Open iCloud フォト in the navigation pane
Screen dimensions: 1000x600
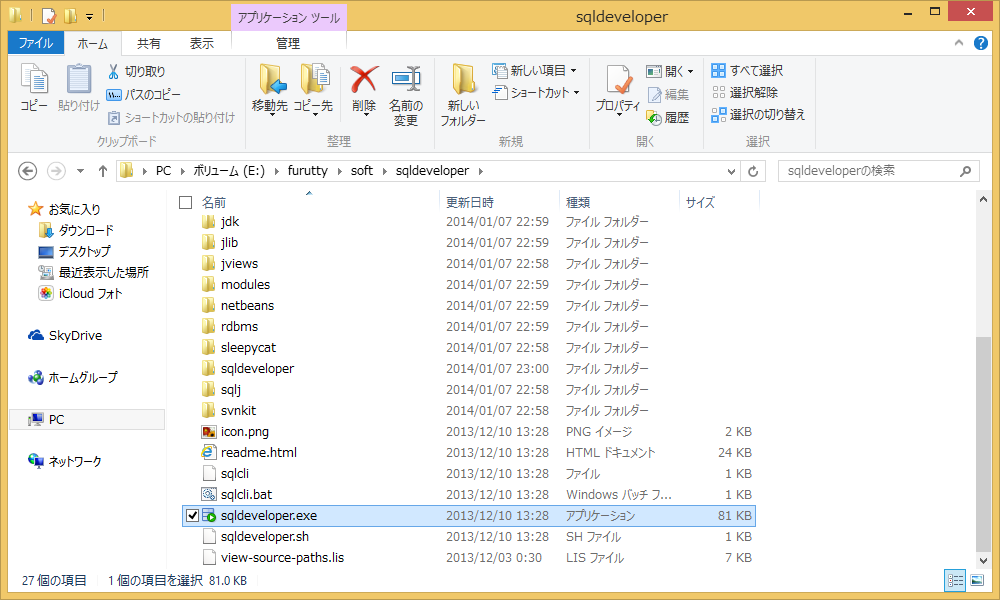(x=80, y=293)
